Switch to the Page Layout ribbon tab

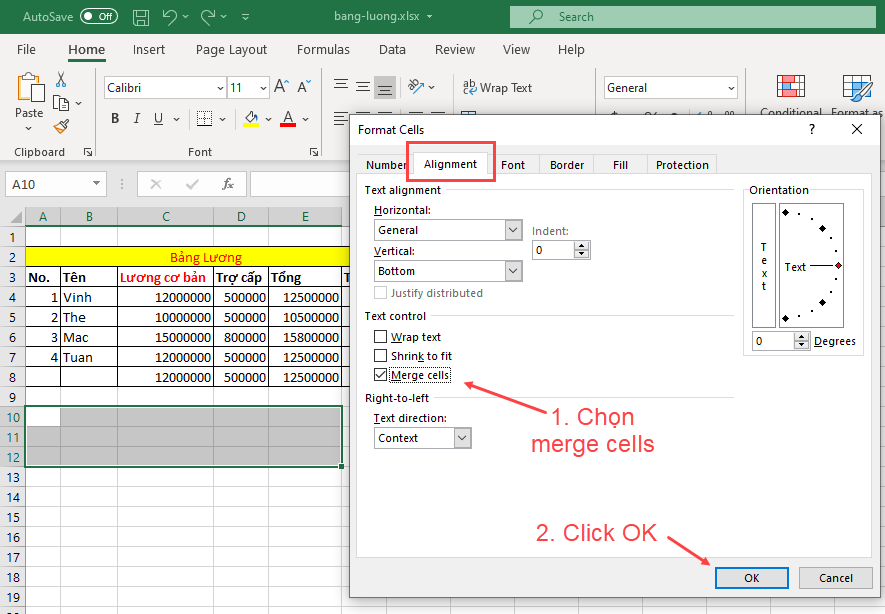[231, 50]
